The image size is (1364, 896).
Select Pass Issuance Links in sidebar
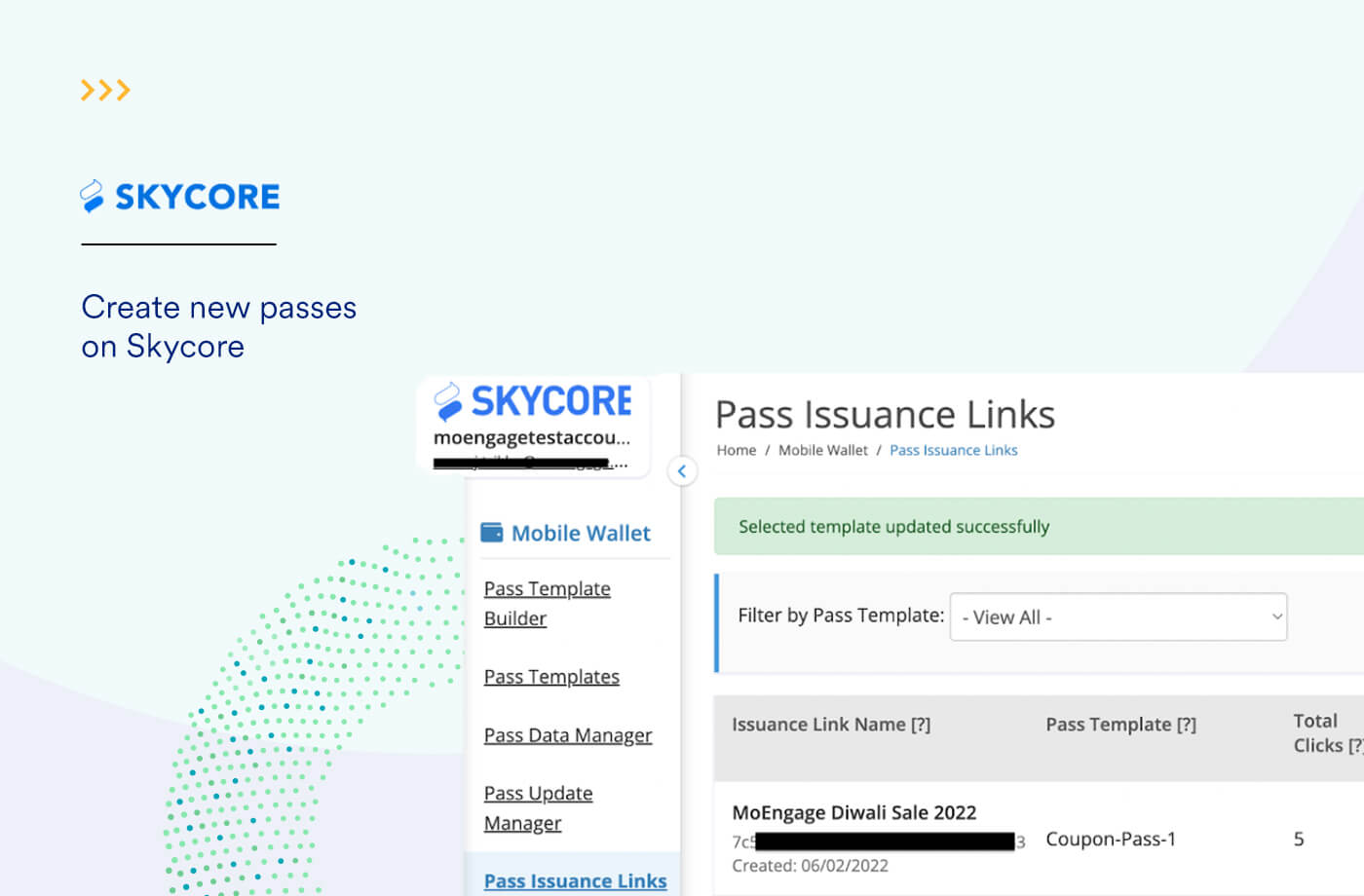pos(576,880)
